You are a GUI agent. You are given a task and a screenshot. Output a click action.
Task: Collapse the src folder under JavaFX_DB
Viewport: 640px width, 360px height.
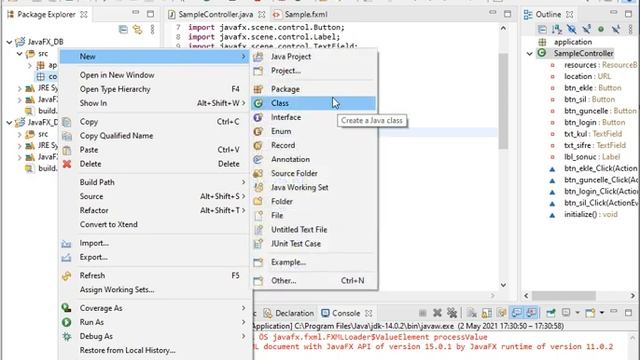click(x=19, y=53)
